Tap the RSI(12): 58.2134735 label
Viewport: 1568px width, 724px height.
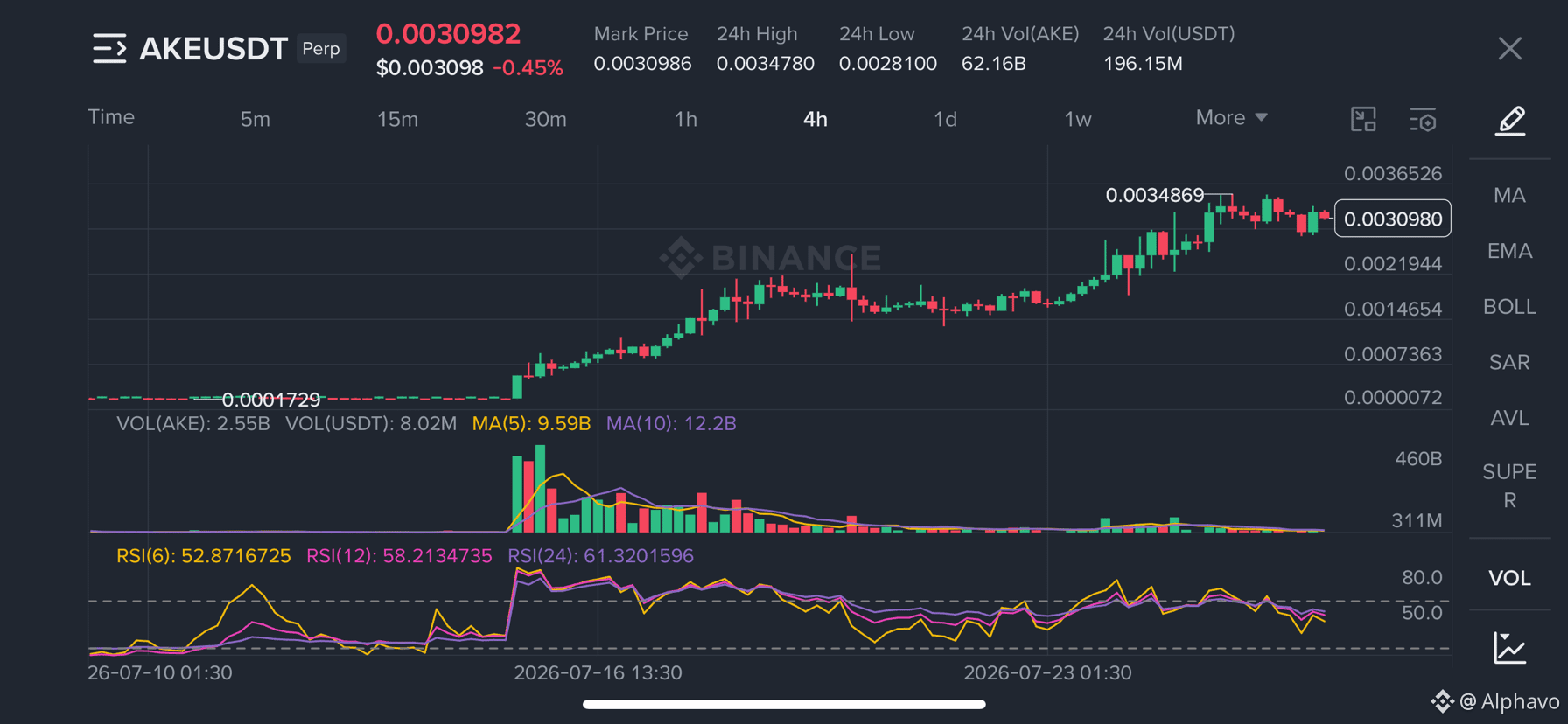(x=399, y=556)
